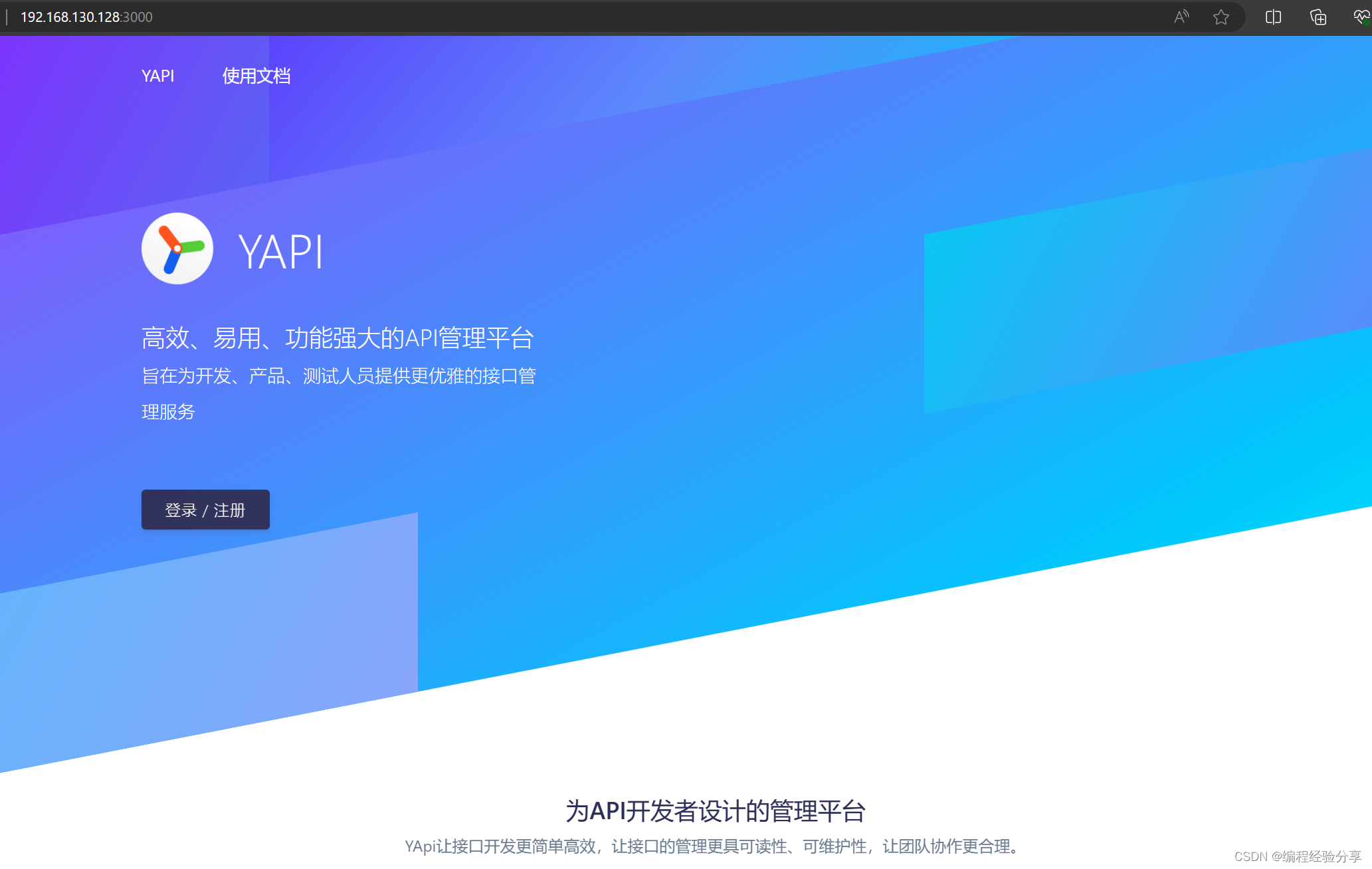Viewport: 1372px width, 869px height.
Task: Open the 使用文档 navigation link
Action: coord(256,76)
